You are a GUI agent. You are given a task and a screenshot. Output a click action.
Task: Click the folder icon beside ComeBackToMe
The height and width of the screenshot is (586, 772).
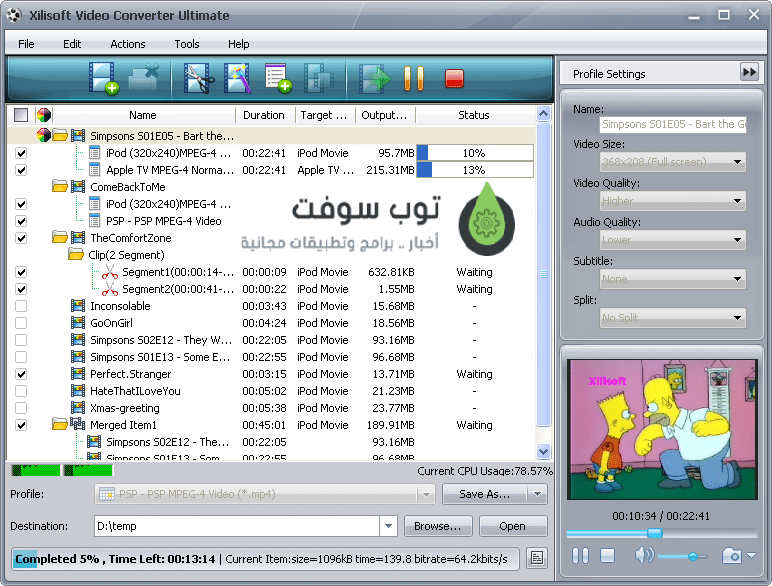pyautogui.click(x=60, y=187)
